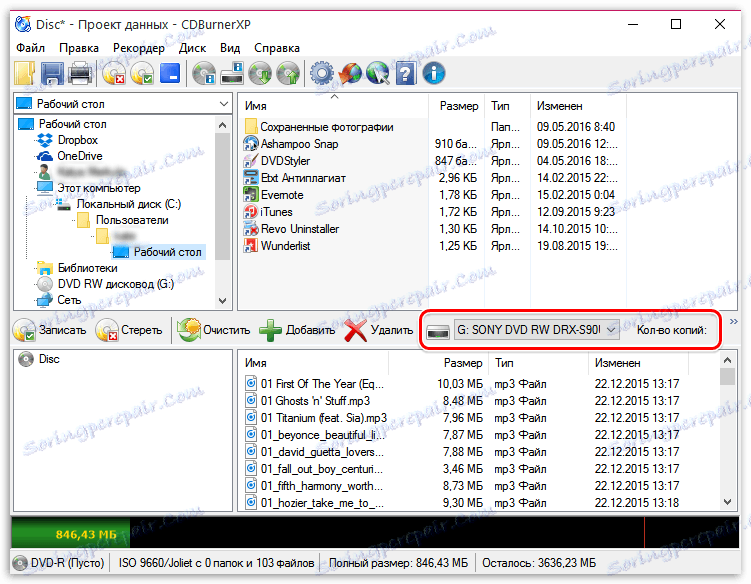Click compilation list scrollbar down arrow
This screenshot has width=751, height=584.
(728, 502)
